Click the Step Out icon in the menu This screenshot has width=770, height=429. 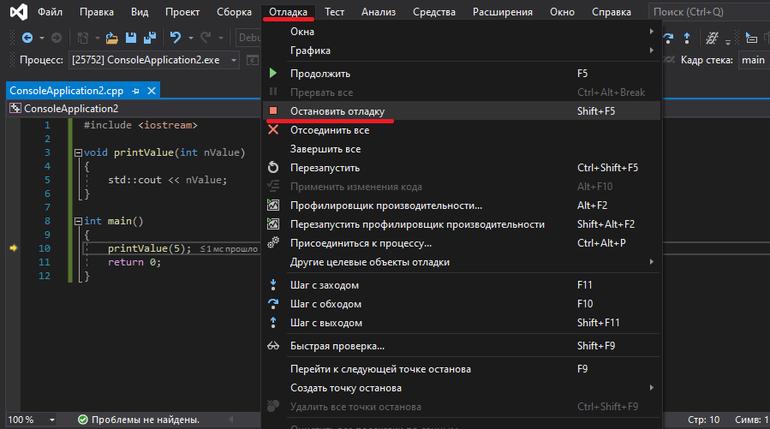click(273, 322)
